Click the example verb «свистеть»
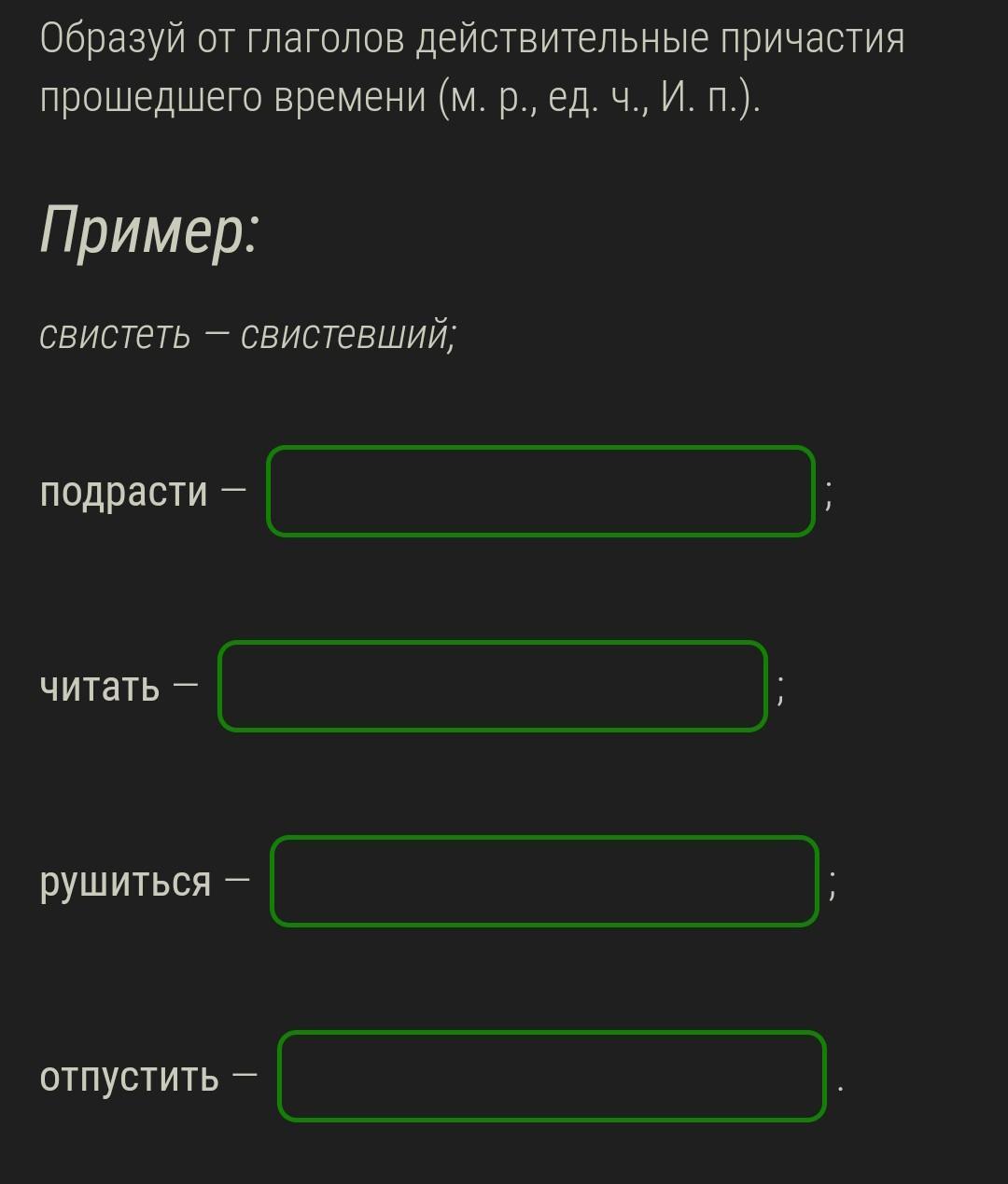Image resolution: width=1008 pixels, height=1184 pixels. click(115, 336)
